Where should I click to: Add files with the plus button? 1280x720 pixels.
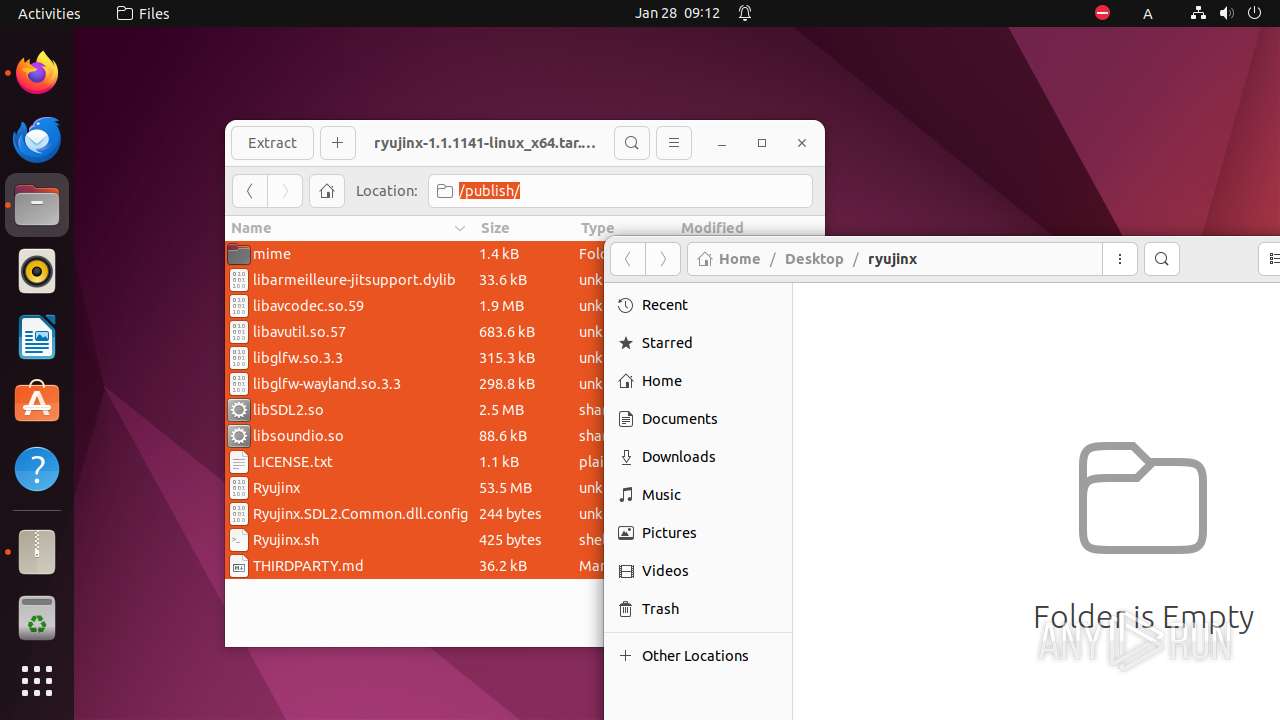click(338, 143)
